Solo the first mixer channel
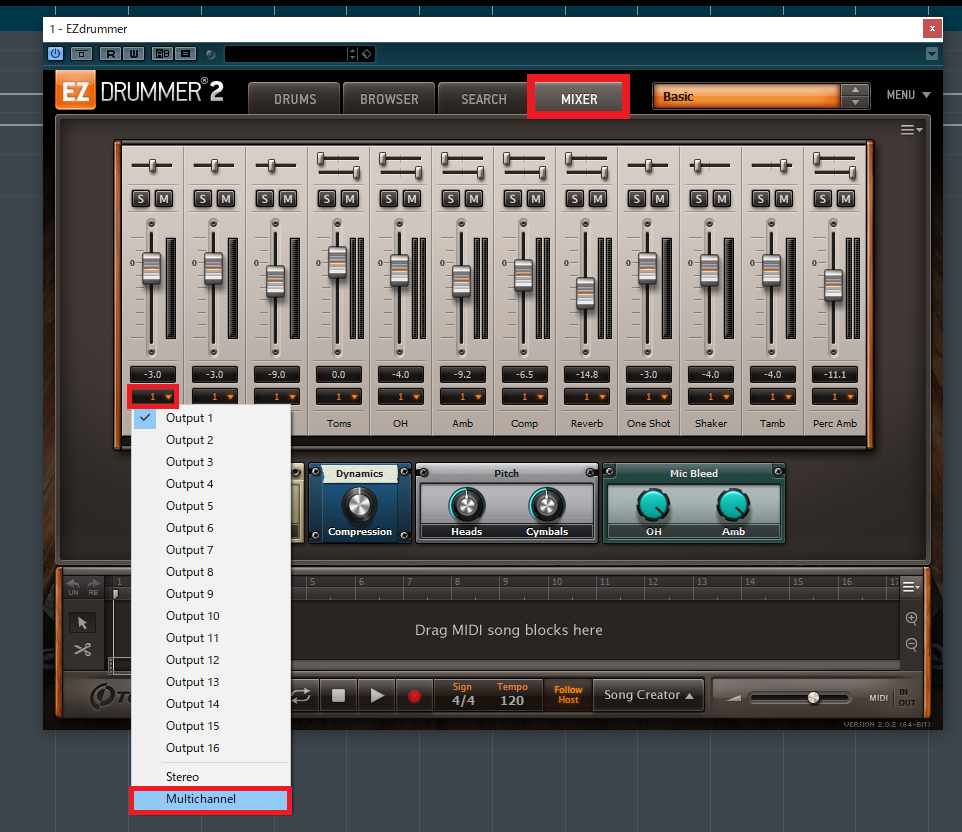This screenshot has height=832, width=962. click(140, 199)
